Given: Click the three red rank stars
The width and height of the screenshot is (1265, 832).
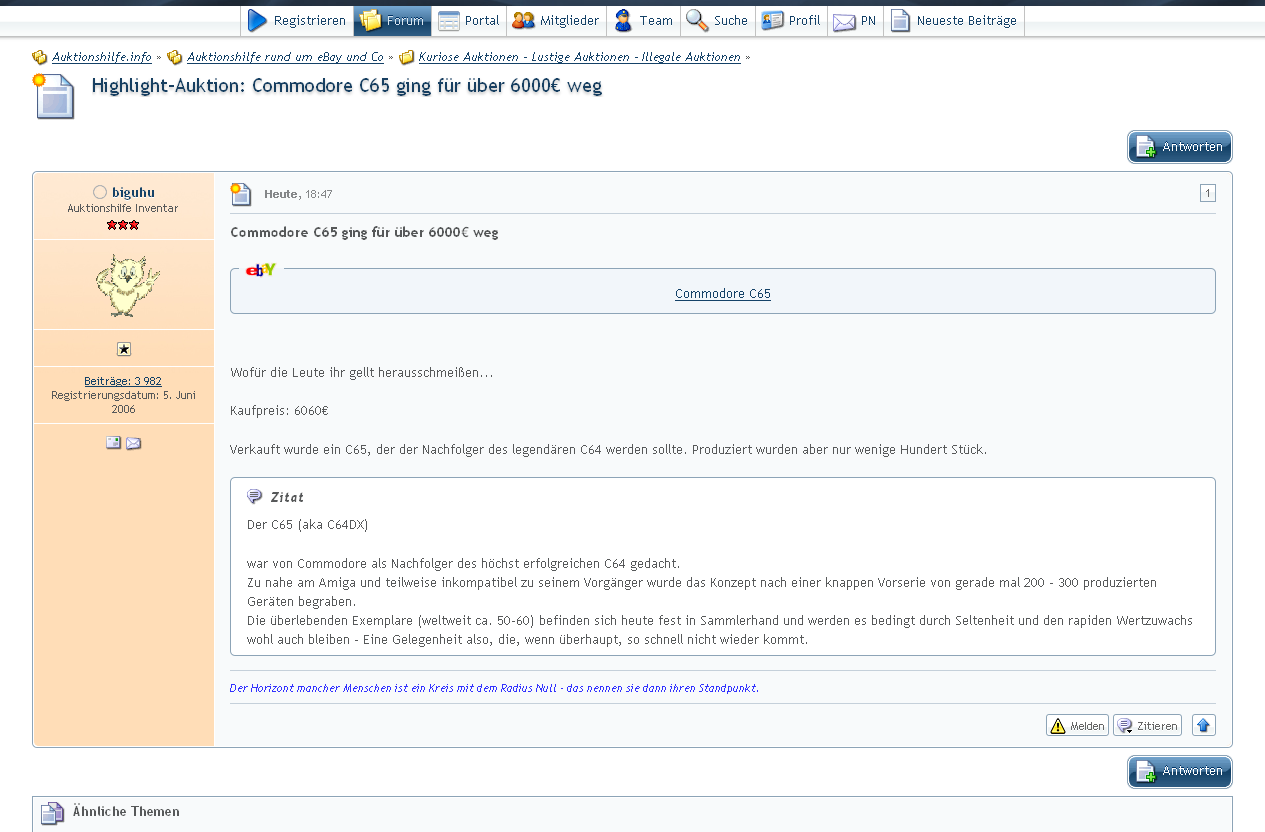Looking at the screenshot, I should point(123,225).
